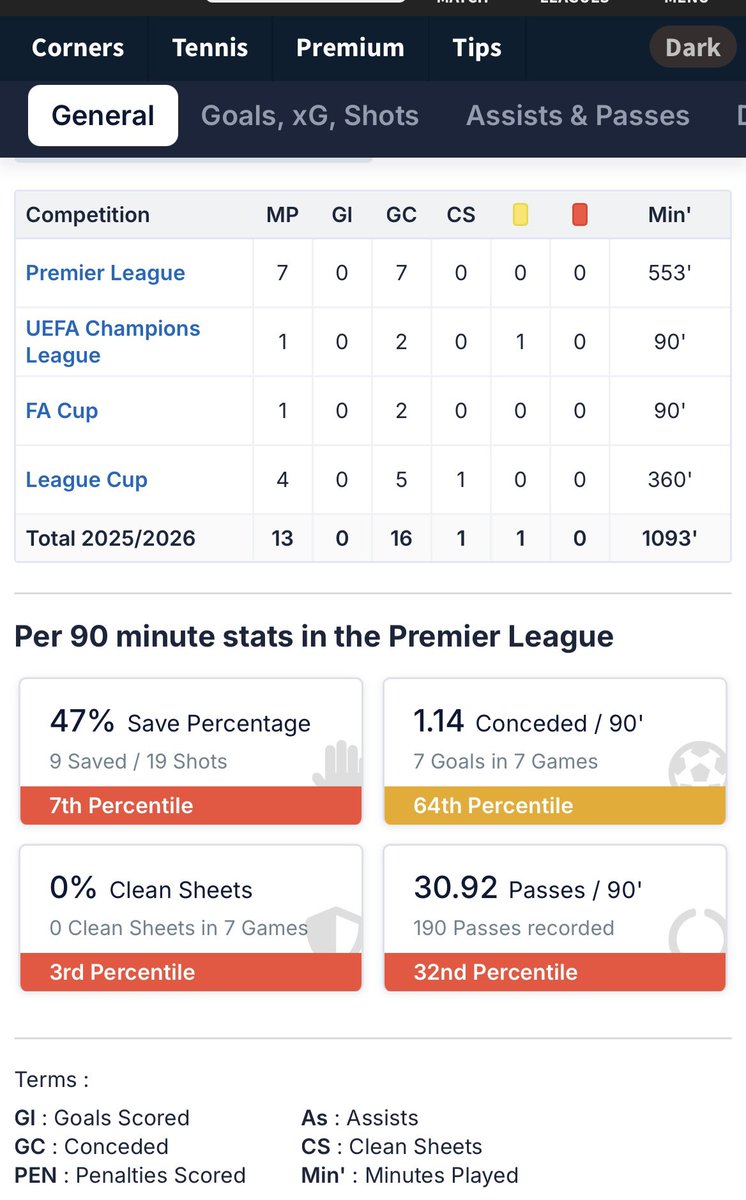Click the red card column icon
The width and height of the screenshot is (746, 1200).
click(580, 214)
